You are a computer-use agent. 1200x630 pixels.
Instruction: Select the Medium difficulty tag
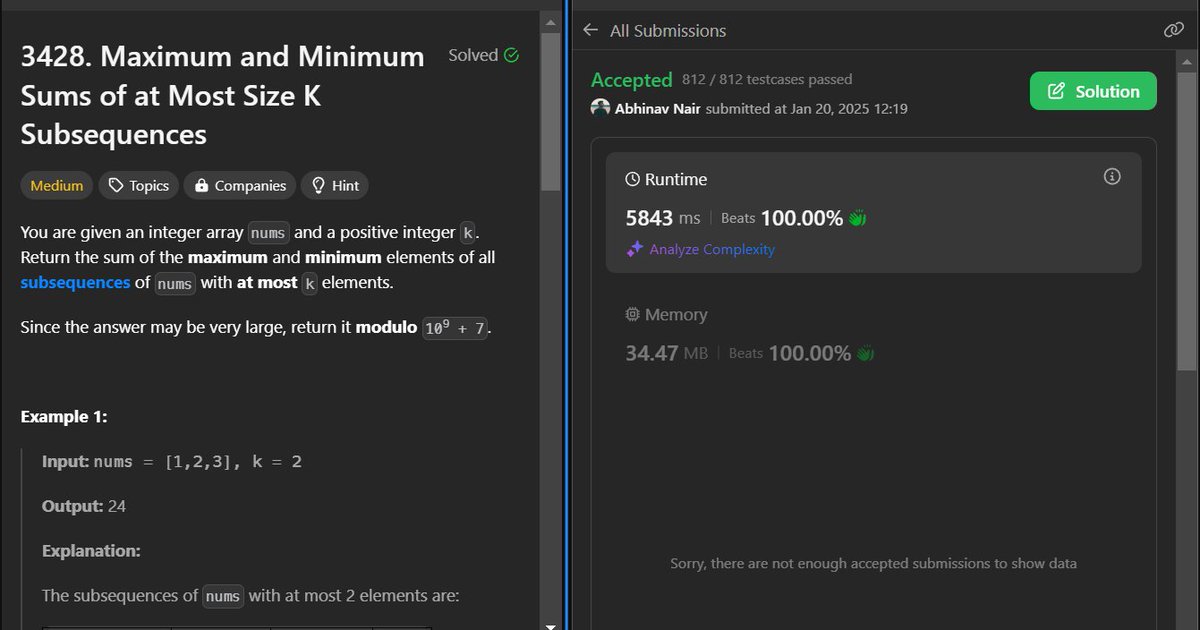56,185
